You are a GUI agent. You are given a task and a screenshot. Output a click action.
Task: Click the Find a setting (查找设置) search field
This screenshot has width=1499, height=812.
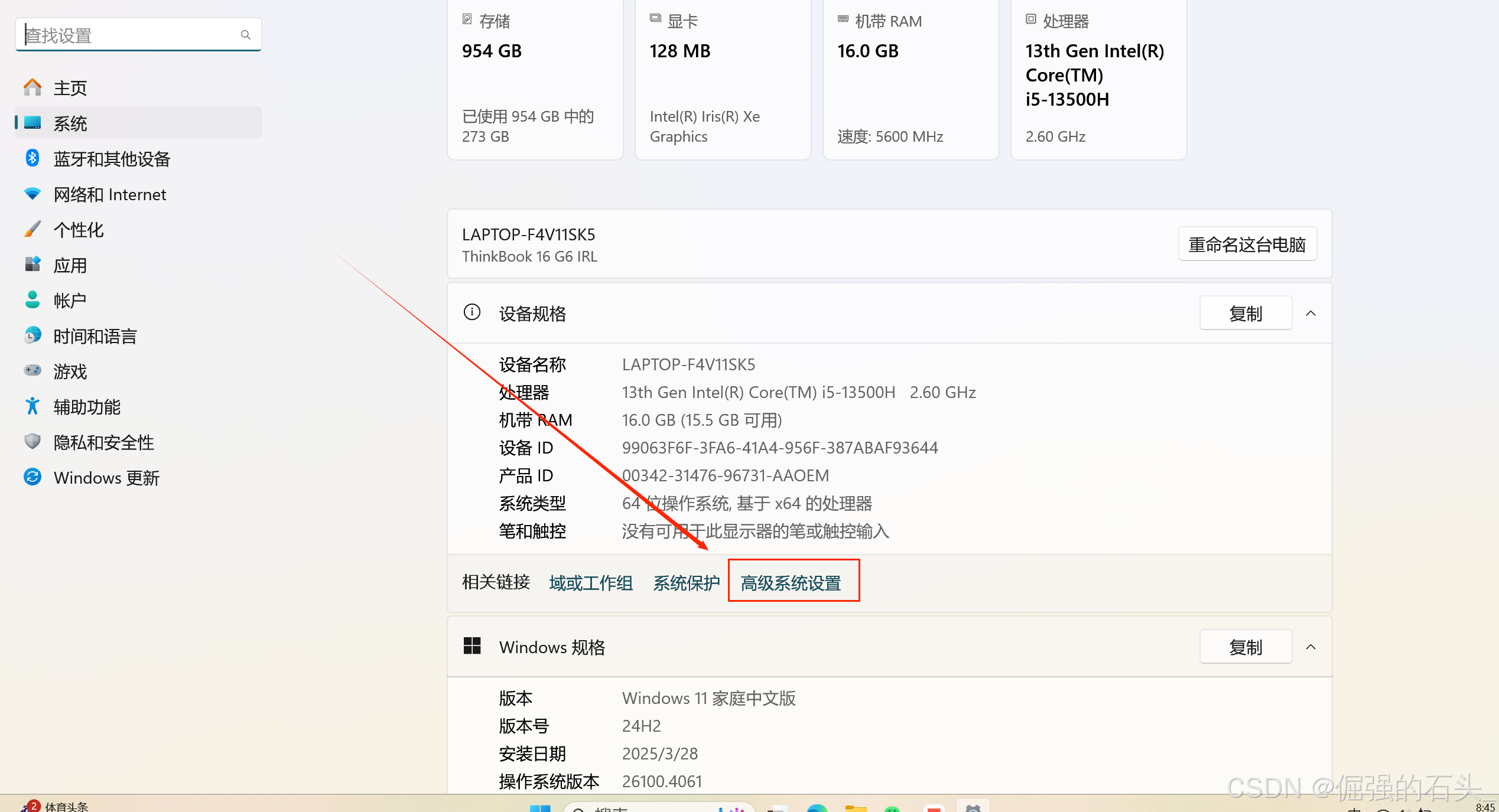(130, 35)
